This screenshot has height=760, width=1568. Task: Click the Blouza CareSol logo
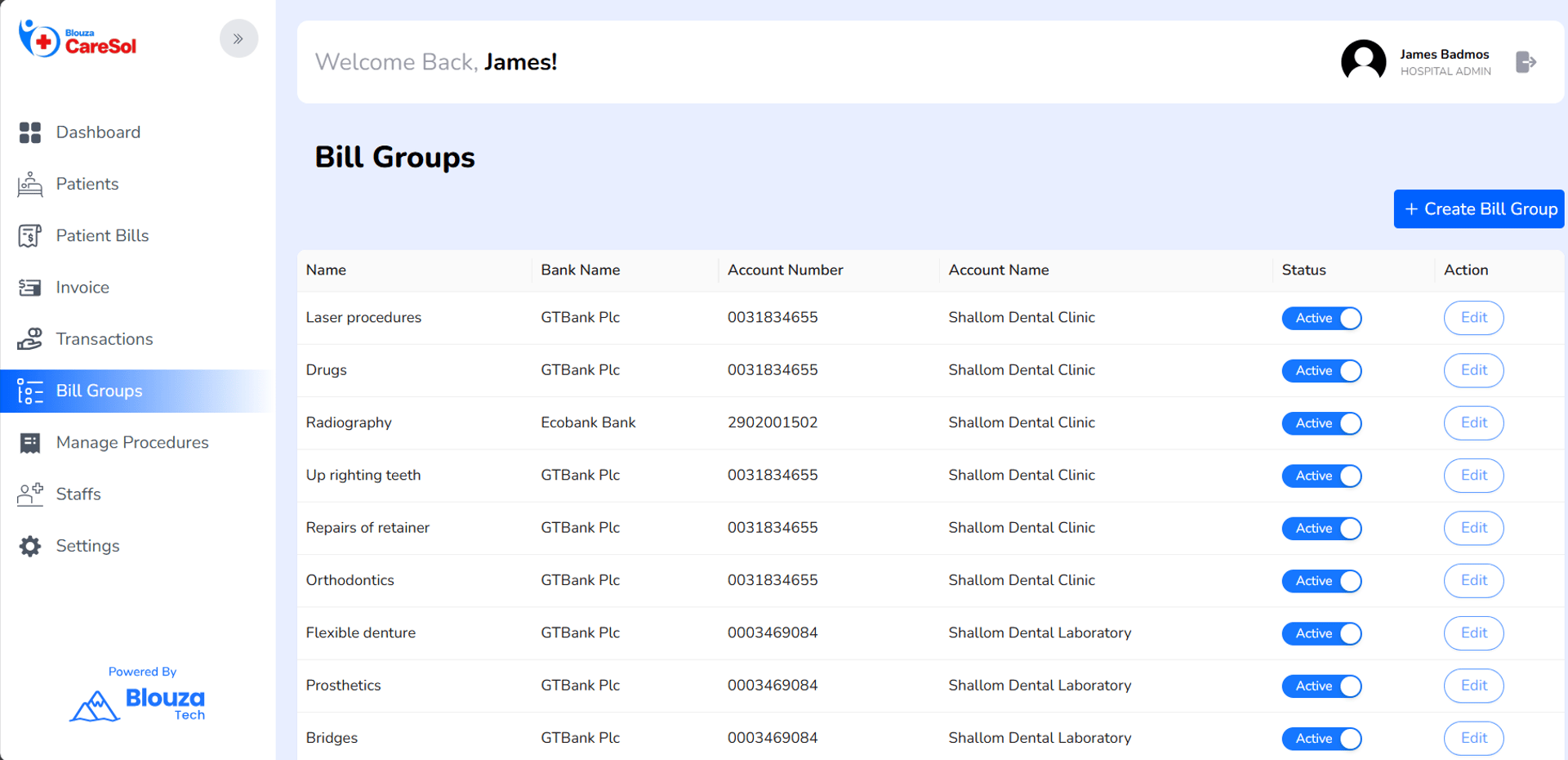78,39
